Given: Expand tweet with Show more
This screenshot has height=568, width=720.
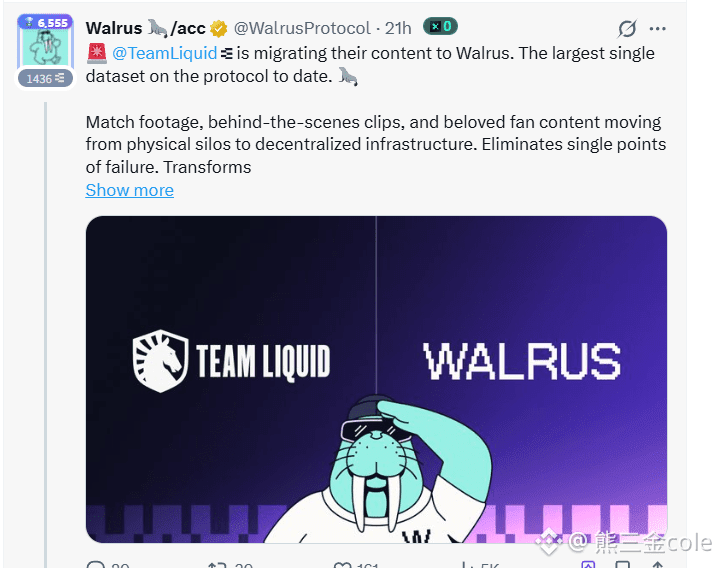Looking at the screenshot, I should 129,190.
